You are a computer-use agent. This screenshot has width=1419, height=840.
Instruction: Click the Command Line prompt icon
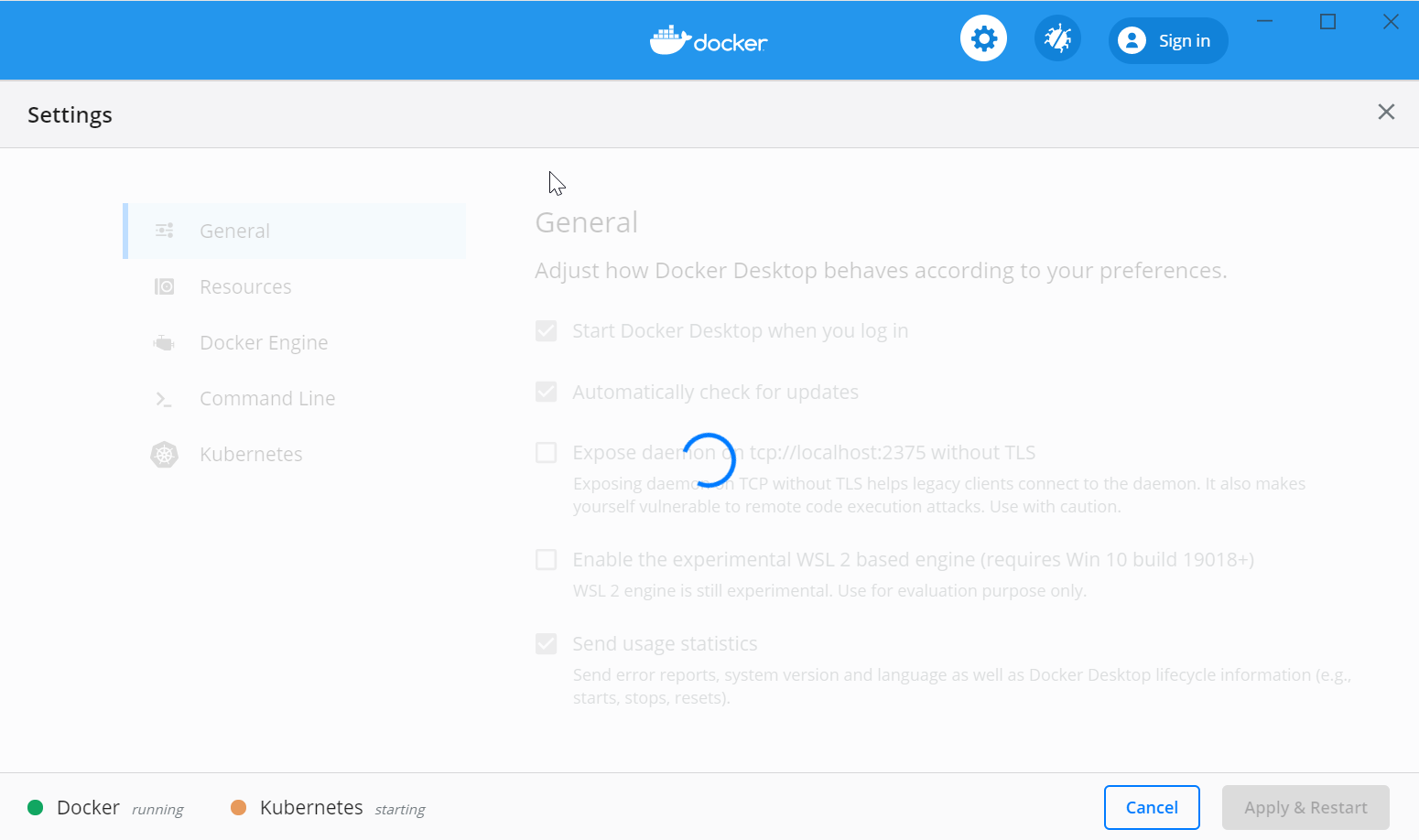coord(164,399)
